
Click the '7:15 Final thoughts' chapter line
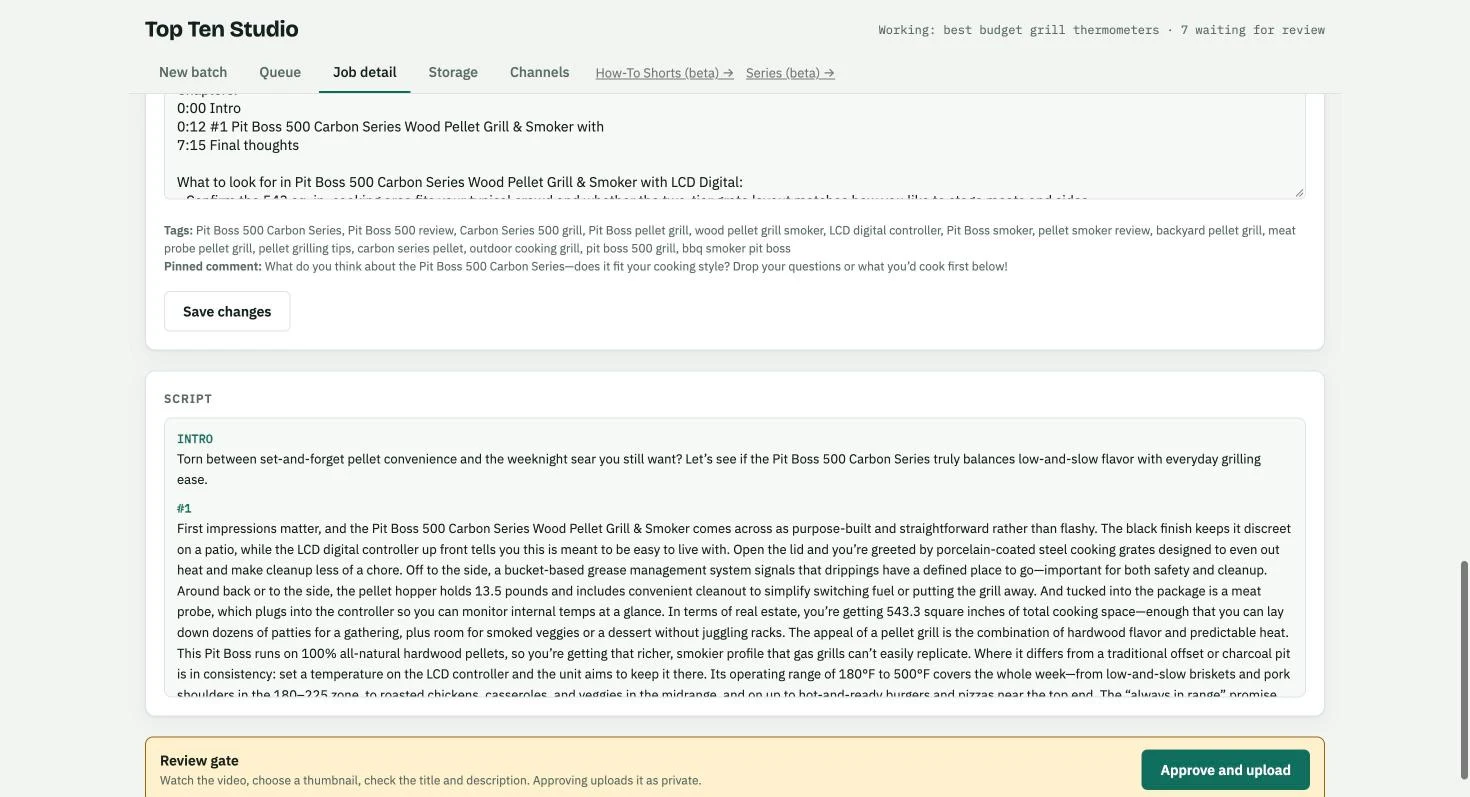point(238,145)
